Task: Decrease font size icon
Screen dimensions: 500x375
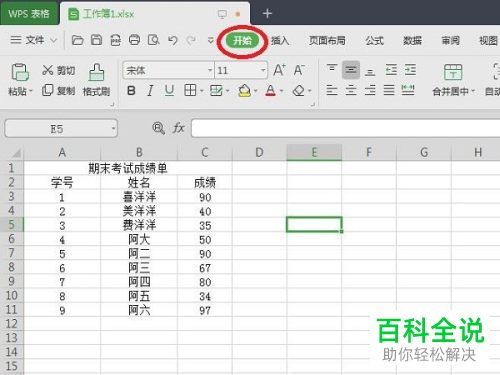Action: [x=299, y=70]
